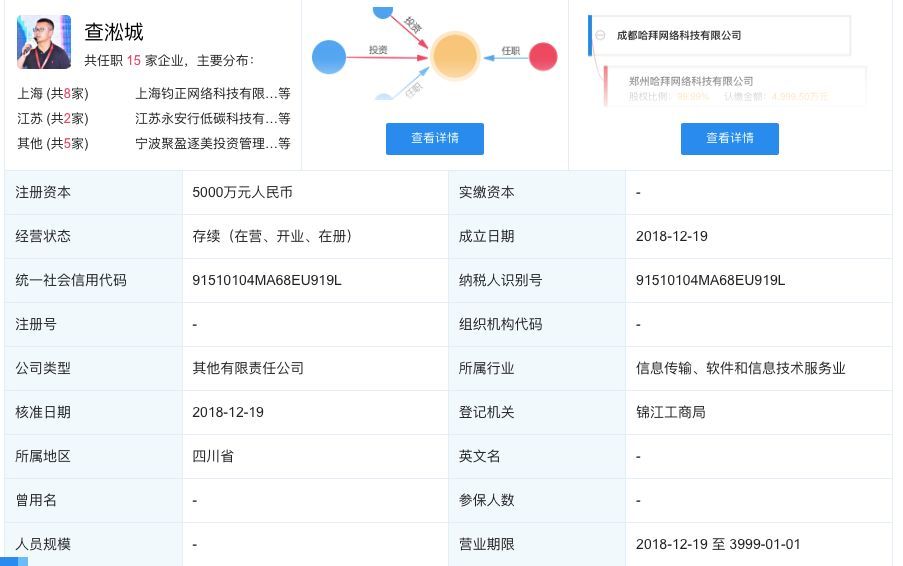Click the large blue investor node
Viewport: 903px width, 566px height.
click(x=329, y=57)
